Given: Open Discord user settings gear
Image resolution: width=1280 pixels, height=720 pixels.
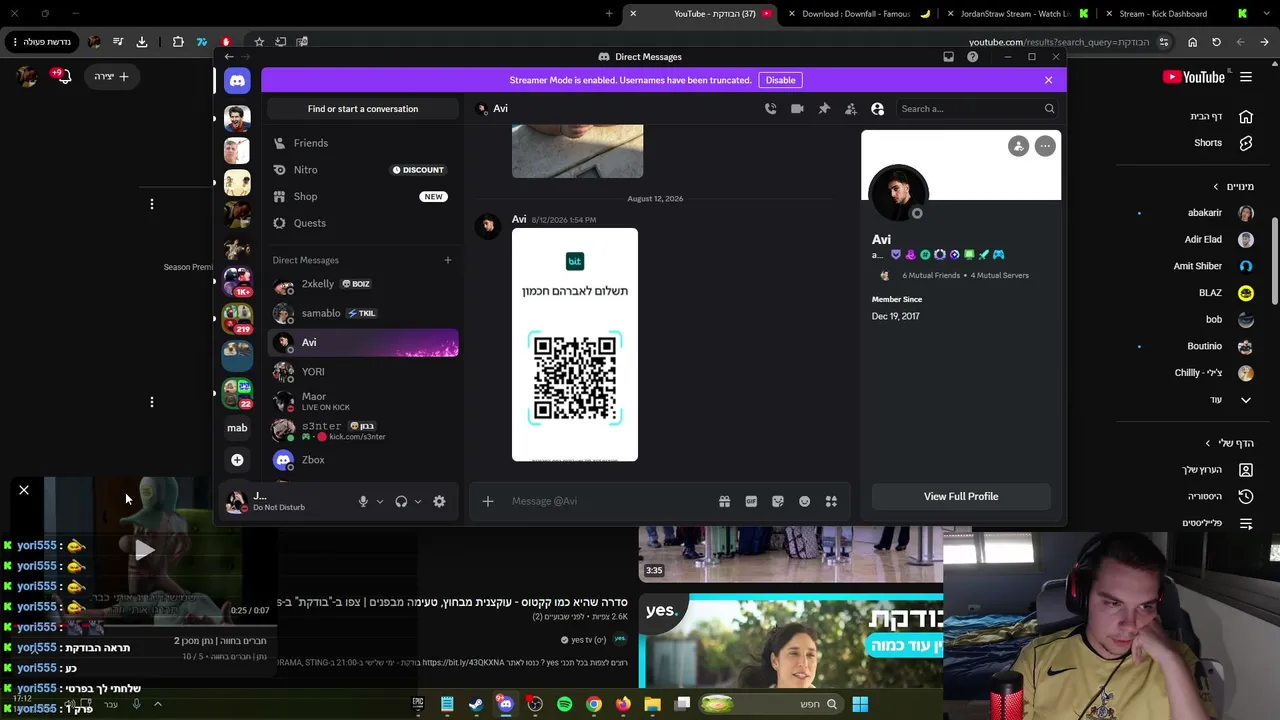Looking at the screenshot, I should point(439,501).
